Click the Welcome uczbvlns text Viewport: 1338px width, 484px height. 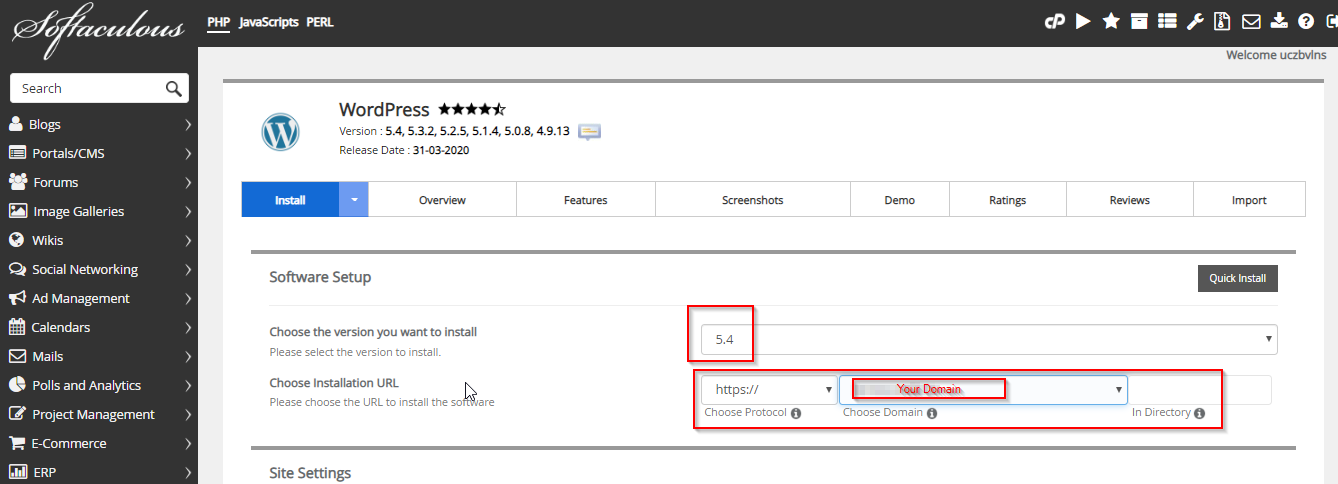(1276, 55)
